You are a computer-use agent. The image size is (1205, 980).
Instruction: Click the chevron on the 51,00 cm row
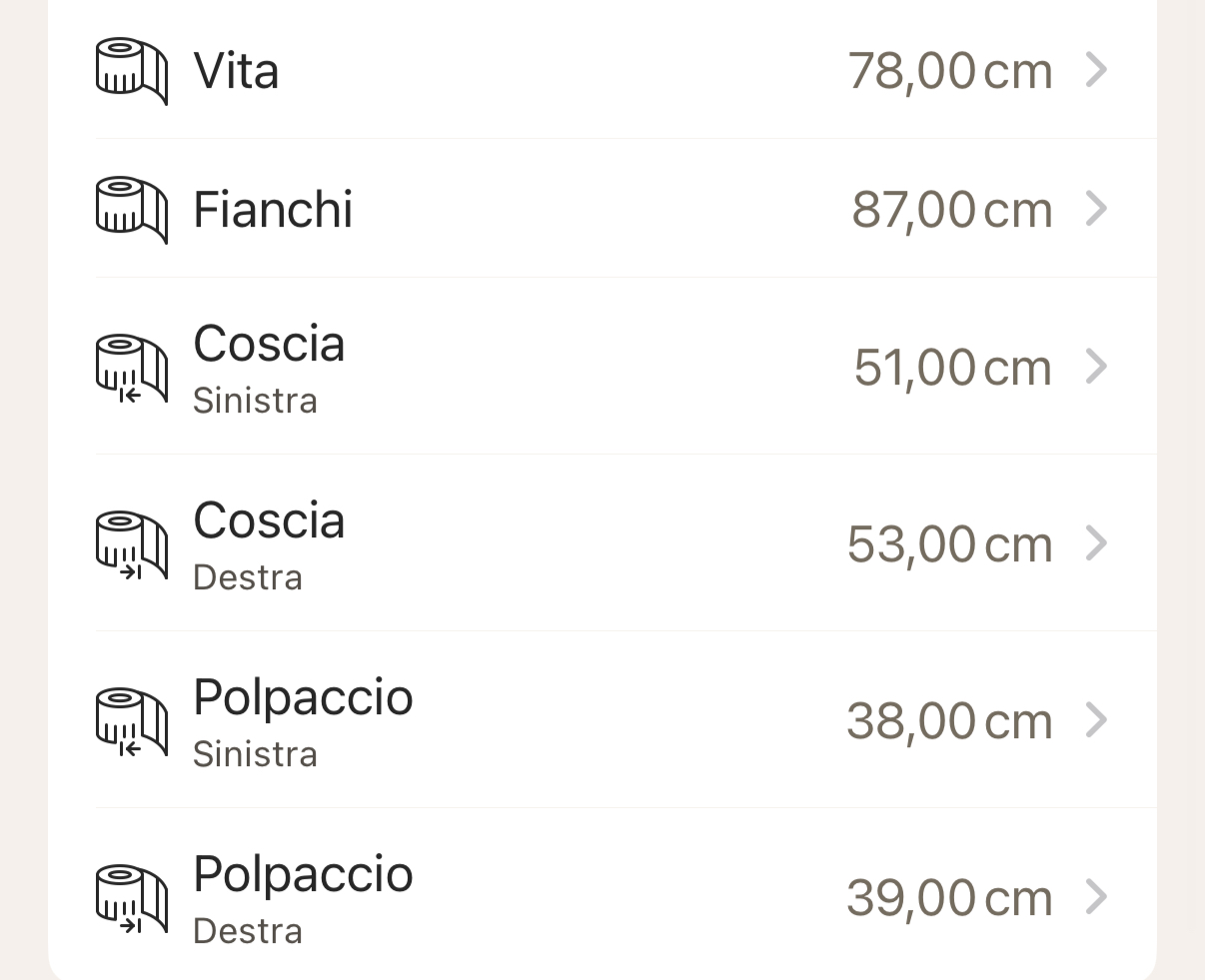click(x=1096, y=368)
